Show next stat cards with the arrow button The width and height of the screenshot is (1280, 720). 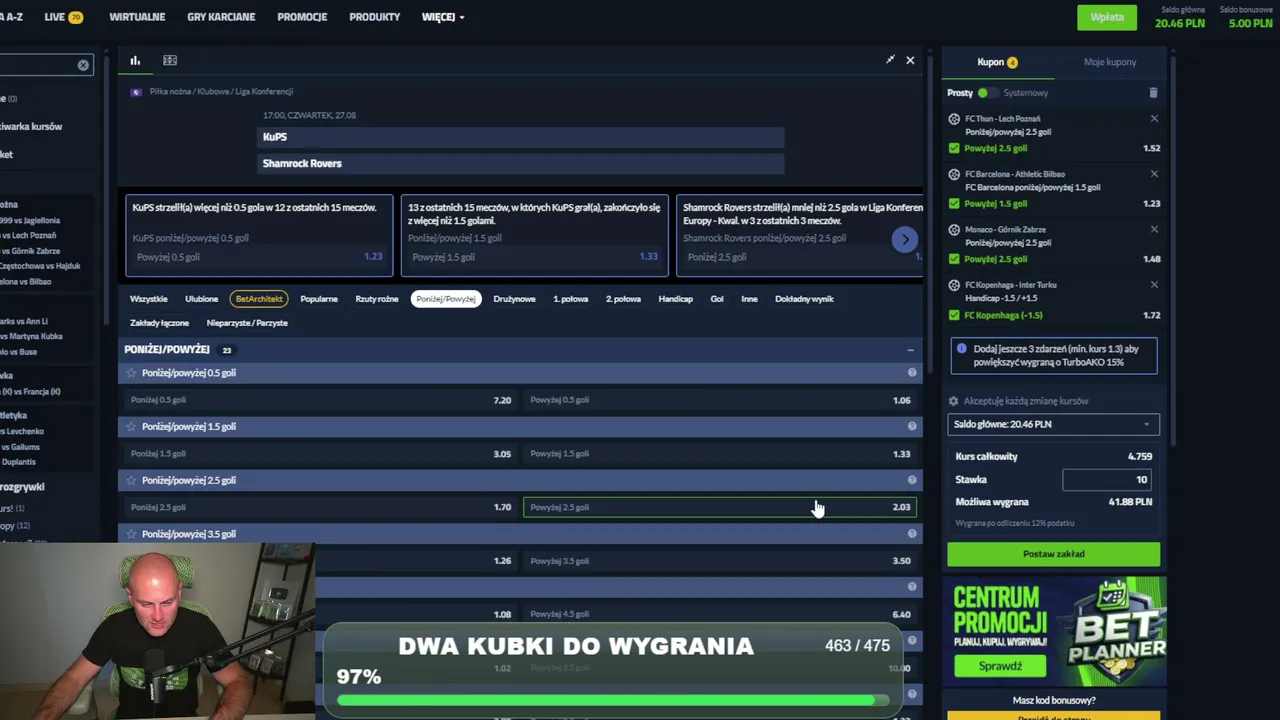click(x=905, y=240)
